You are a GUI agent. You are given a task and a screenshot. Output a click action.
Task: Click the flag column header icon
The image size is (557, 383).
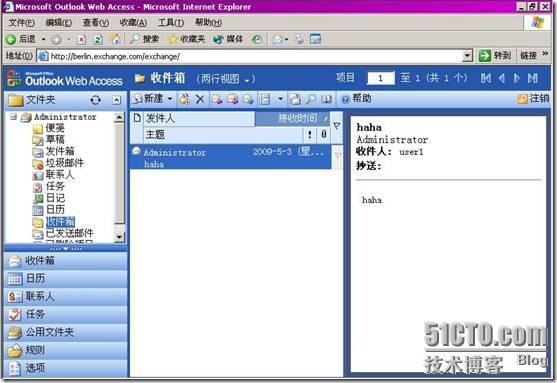pyautogui.click(x=336, y=125)
